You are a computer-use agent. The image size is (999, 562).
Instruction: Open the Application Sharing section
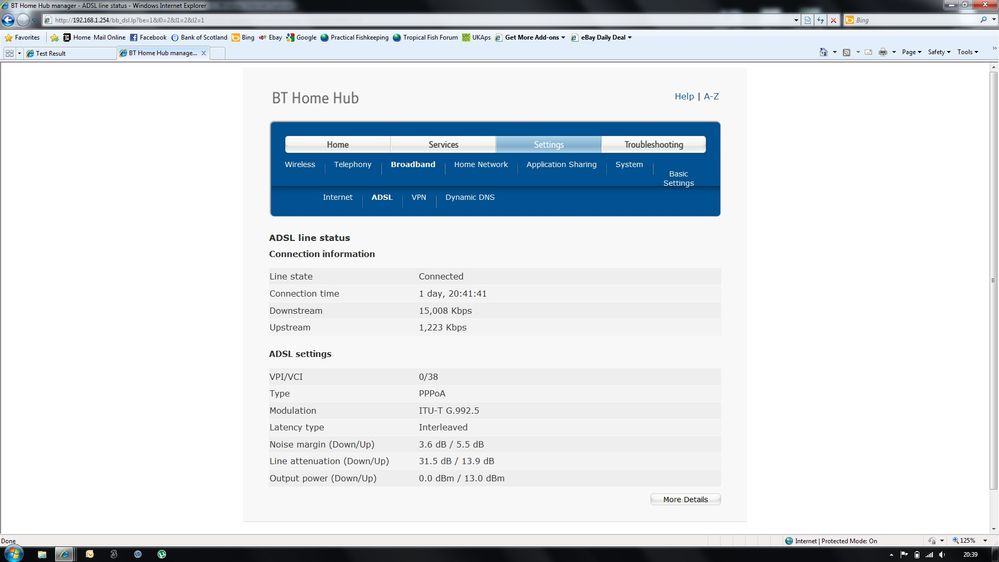(x=561, y=164)
